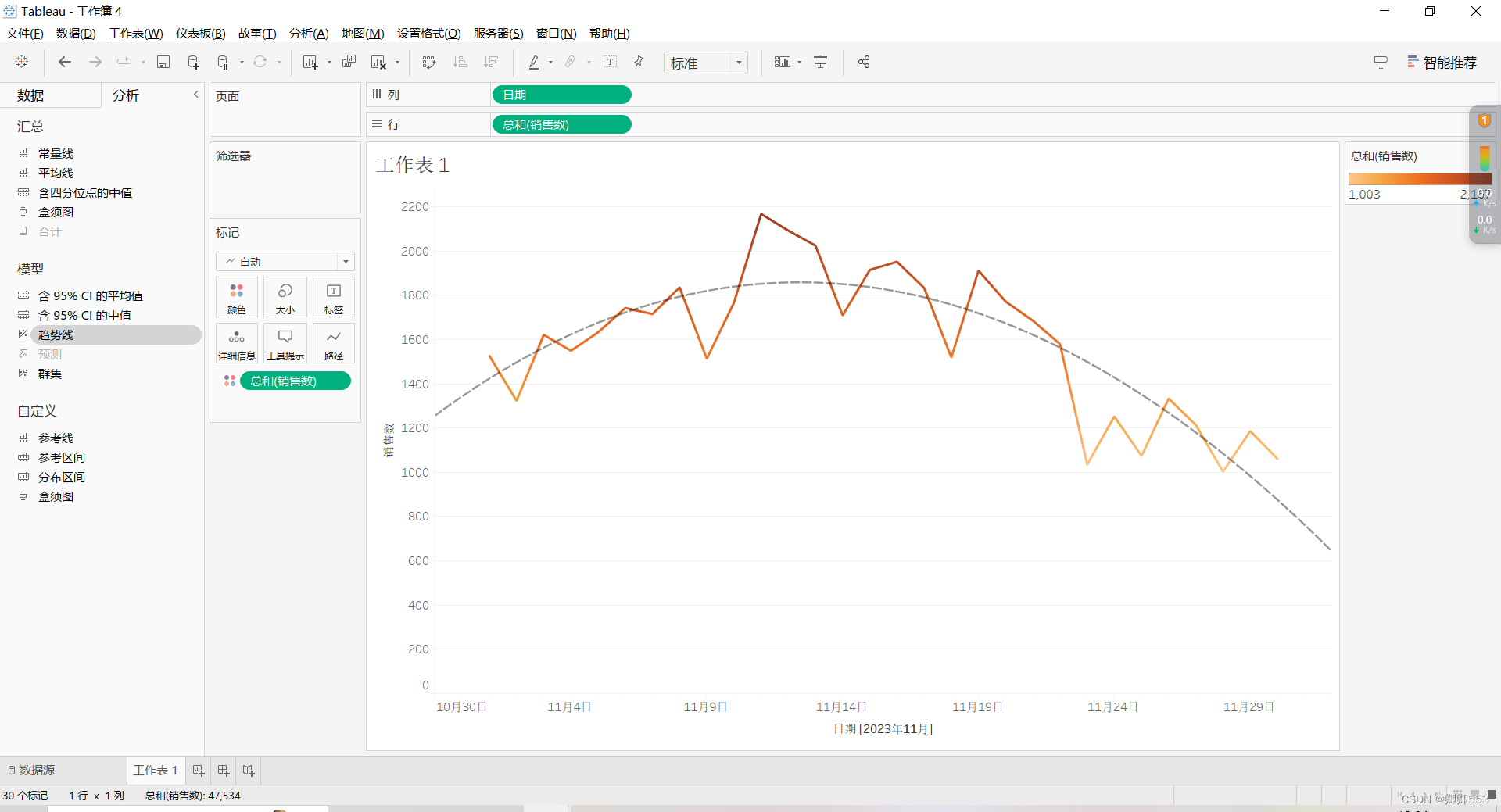Image resolution: width=1501 pixels, height=812 pixels.
Task: Click the 详细信息 marks card button
Action: tap(237, 344)
